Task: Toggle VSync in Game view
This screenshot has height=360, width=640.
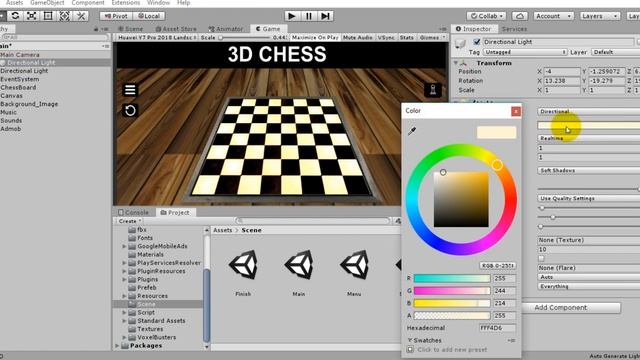Action: 386,37
